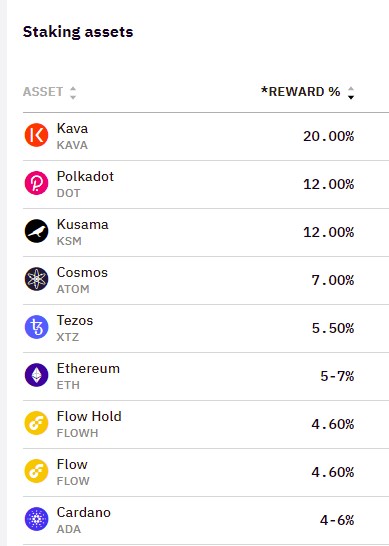The image size is (389, 546).
Task: Click the Ethereum diamond logo icon
Action: click(x=36, y=375)
